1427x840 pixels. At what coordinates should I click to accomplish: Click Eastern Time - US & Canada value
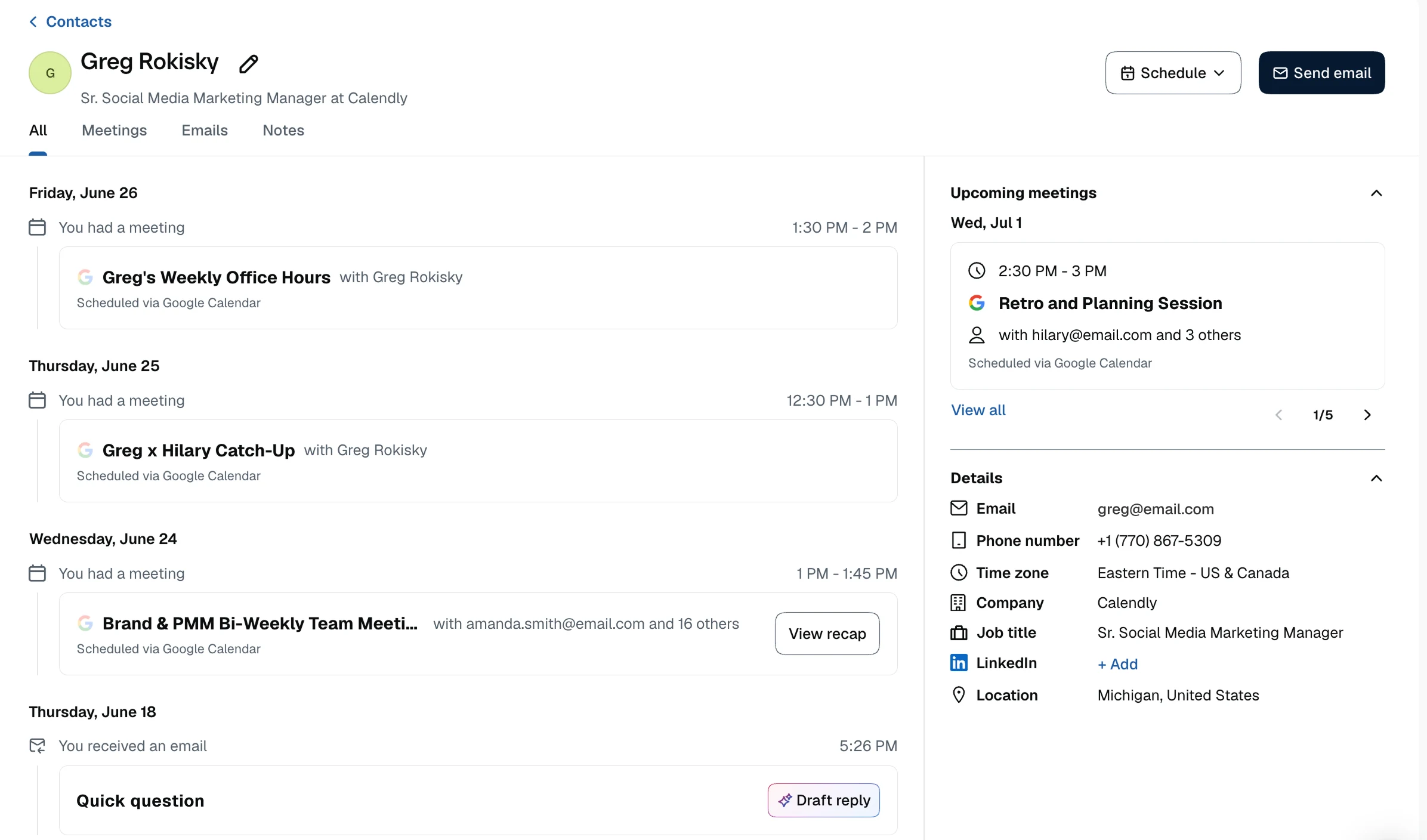(x=1193, y=573)
